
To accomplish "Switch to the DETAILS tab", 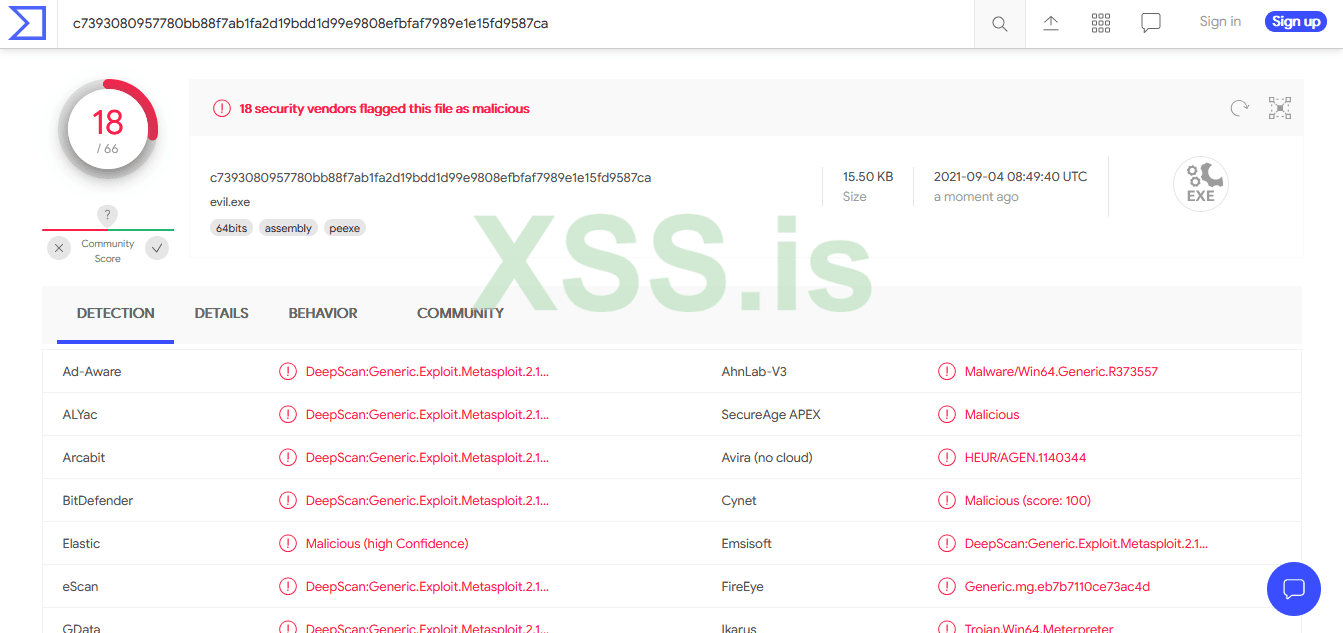I will click(222, 314).
